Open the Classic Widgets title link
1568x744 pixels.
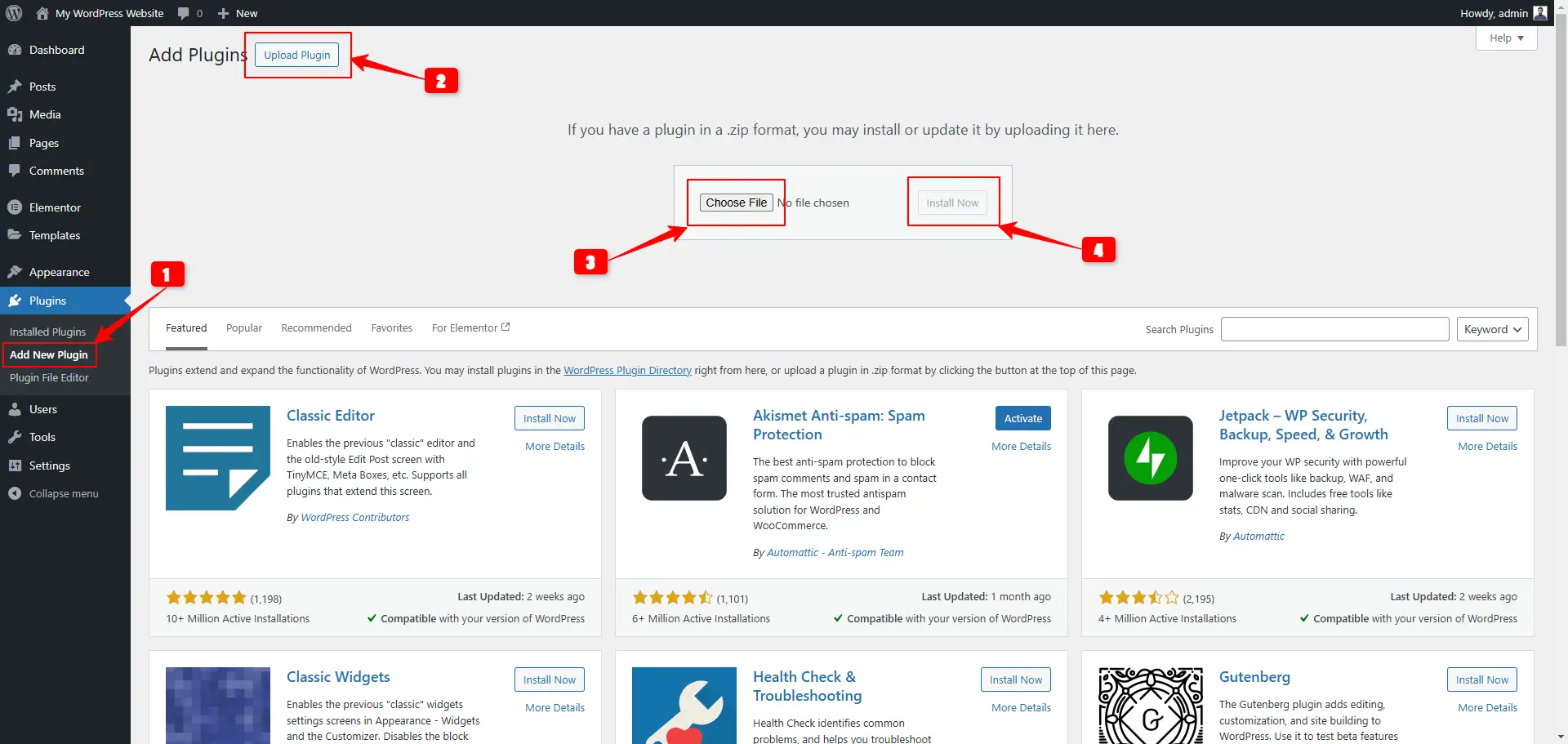click(338, 677)
